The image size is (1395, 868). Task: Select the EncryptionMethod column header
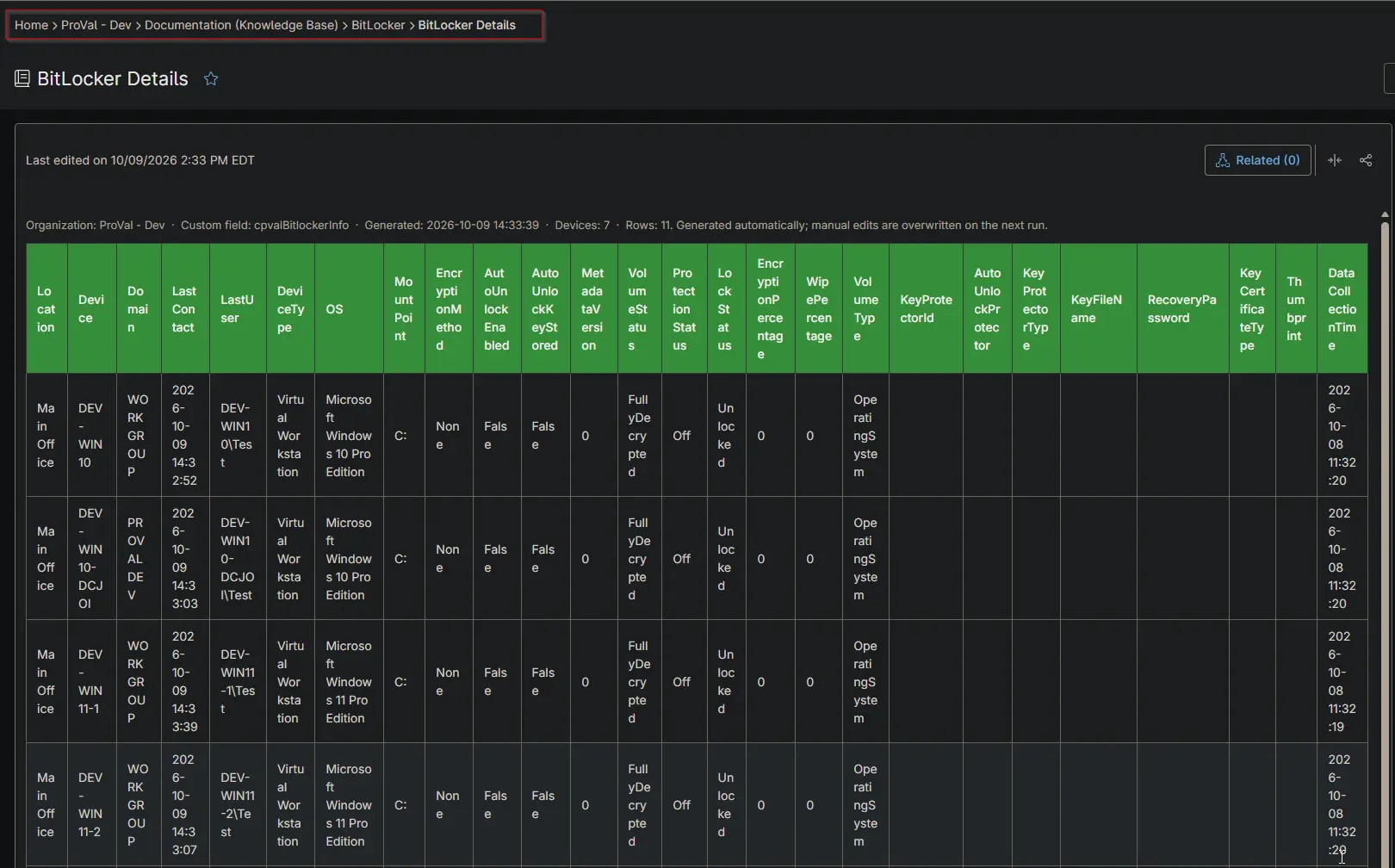449,309
